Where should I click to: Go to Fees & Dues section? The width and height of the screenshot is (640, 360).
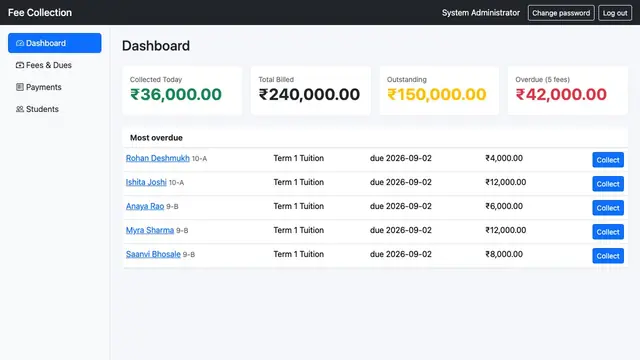(x=55, y=65)
